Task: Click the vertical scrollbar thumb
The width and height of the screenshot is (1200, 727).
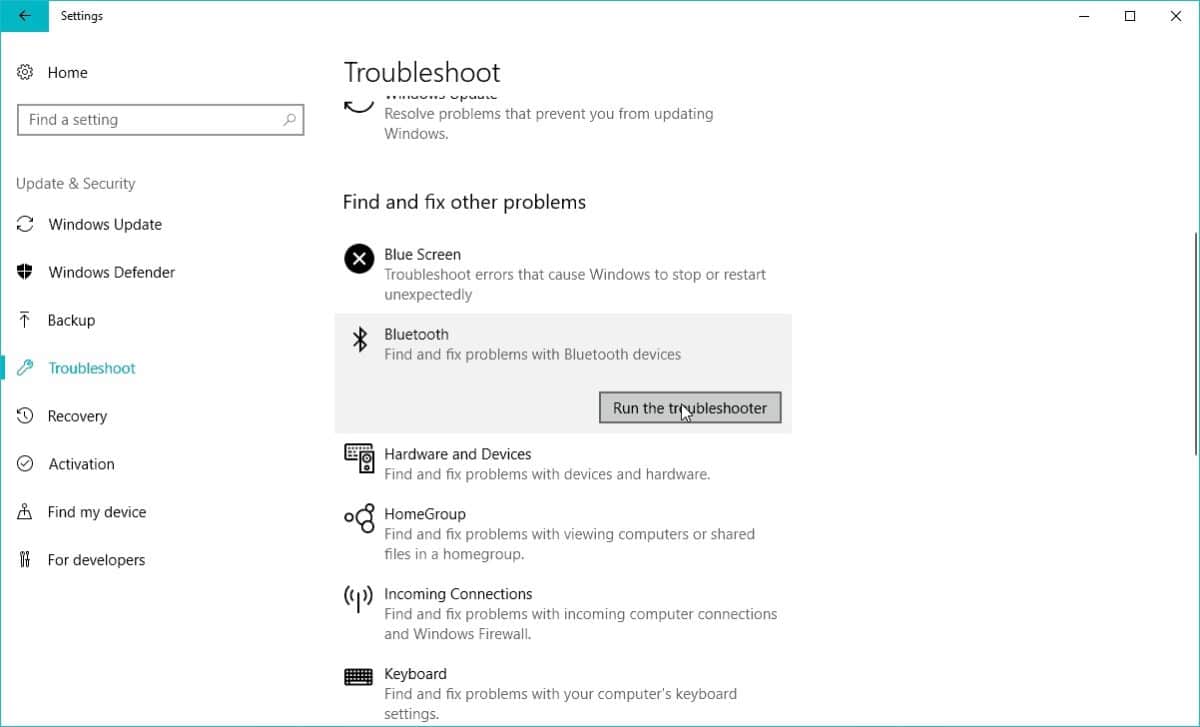Action: click(x=1196, y=345)
